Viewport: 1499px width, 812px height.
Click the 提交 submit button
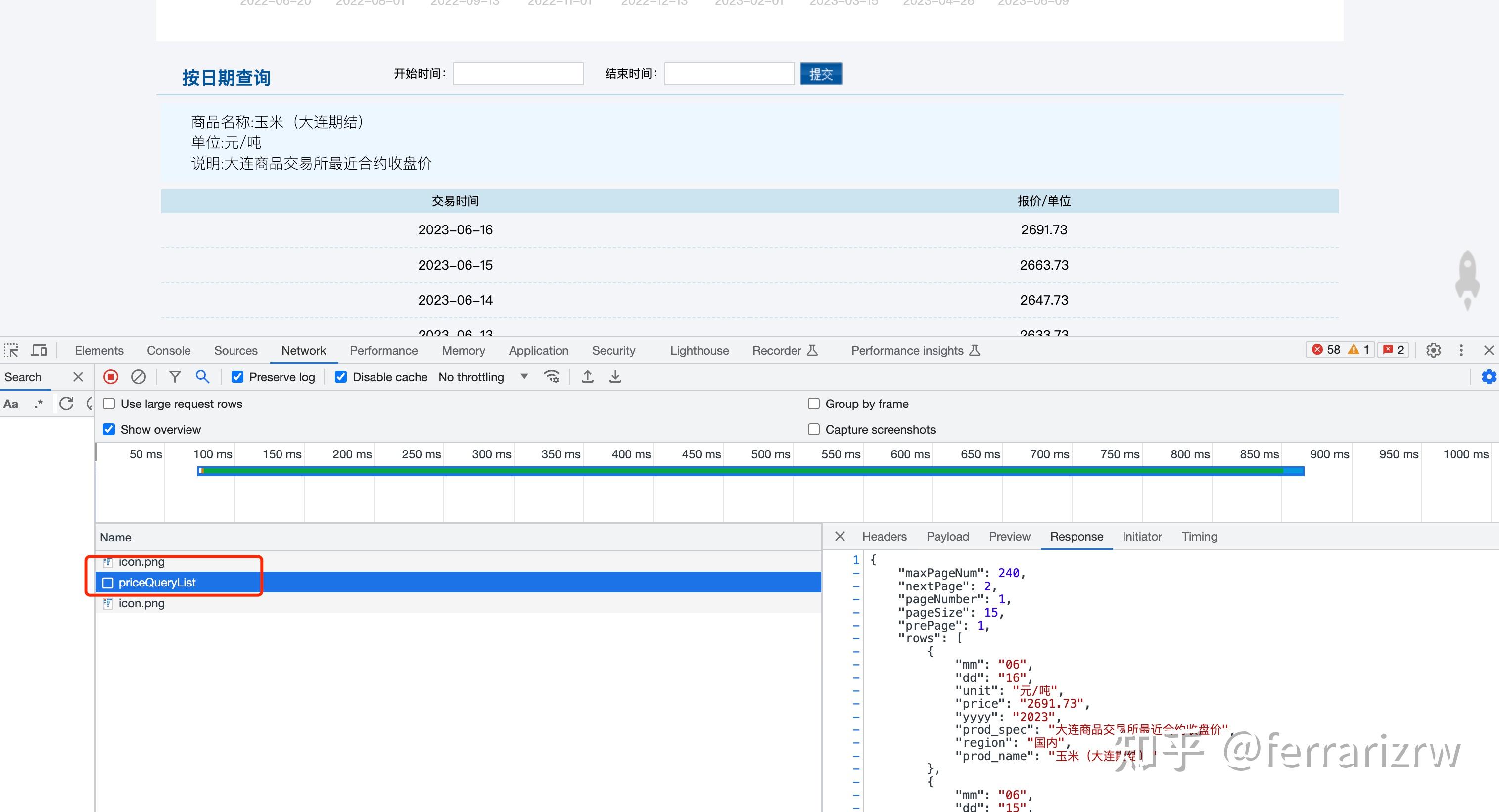coord(821,73)
